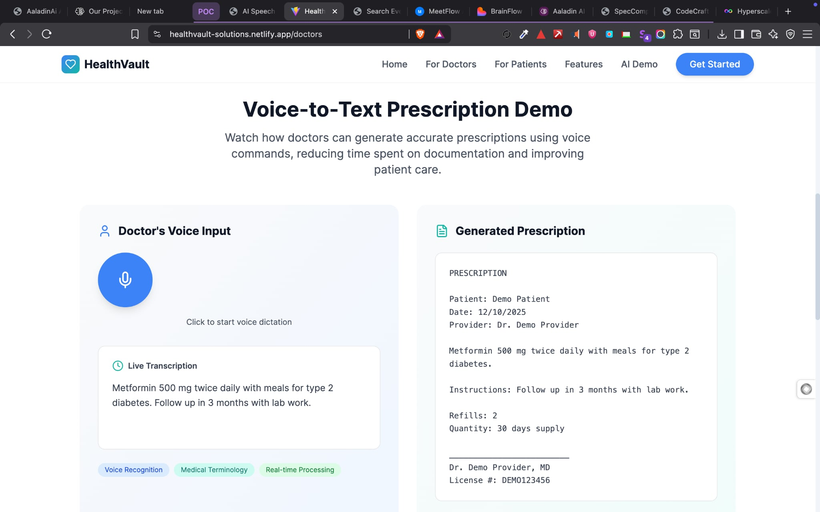This screenshot has height=512, width=820.
Task: Open a new tab with plus button
Action: click(x=788, y=11)
